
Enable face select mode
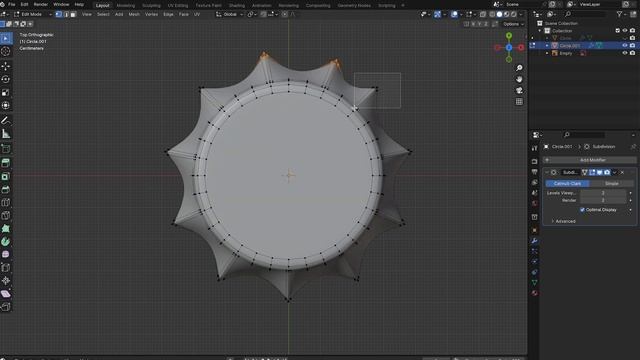click(x=73, y=14)
